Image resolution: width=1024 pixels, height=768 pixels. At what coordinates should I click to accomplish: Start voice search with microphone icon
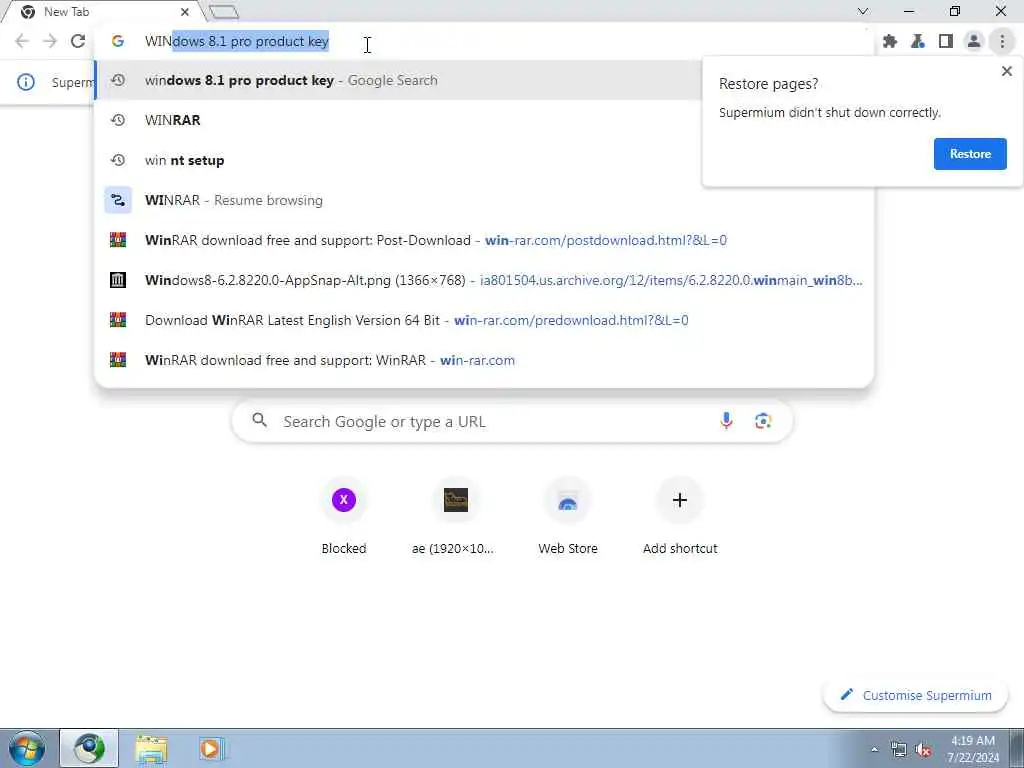click(x=726, y=421)
